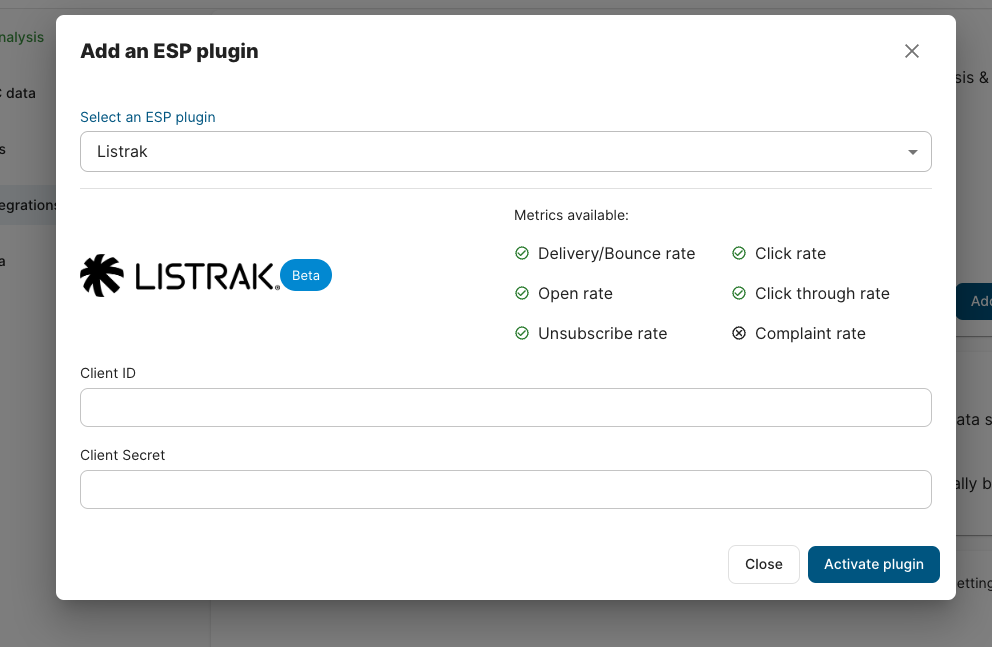Click the Open rate text
Image resolution: width=992 pixels, height=647 pixels.
pyautogui.click(x=575, y=293)
